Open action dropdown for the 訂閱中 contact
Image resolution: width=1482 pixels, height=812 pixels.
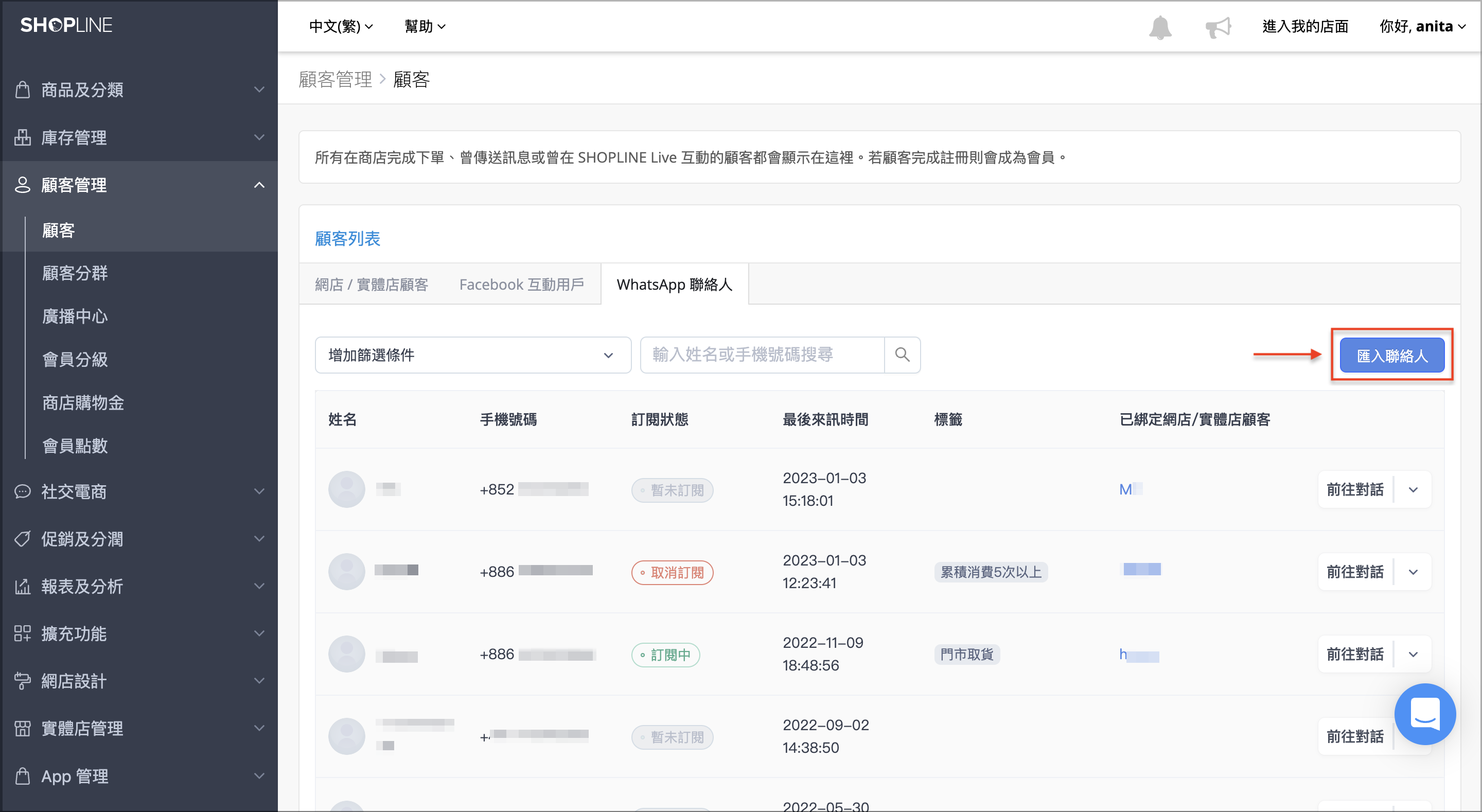point(1413,655)
